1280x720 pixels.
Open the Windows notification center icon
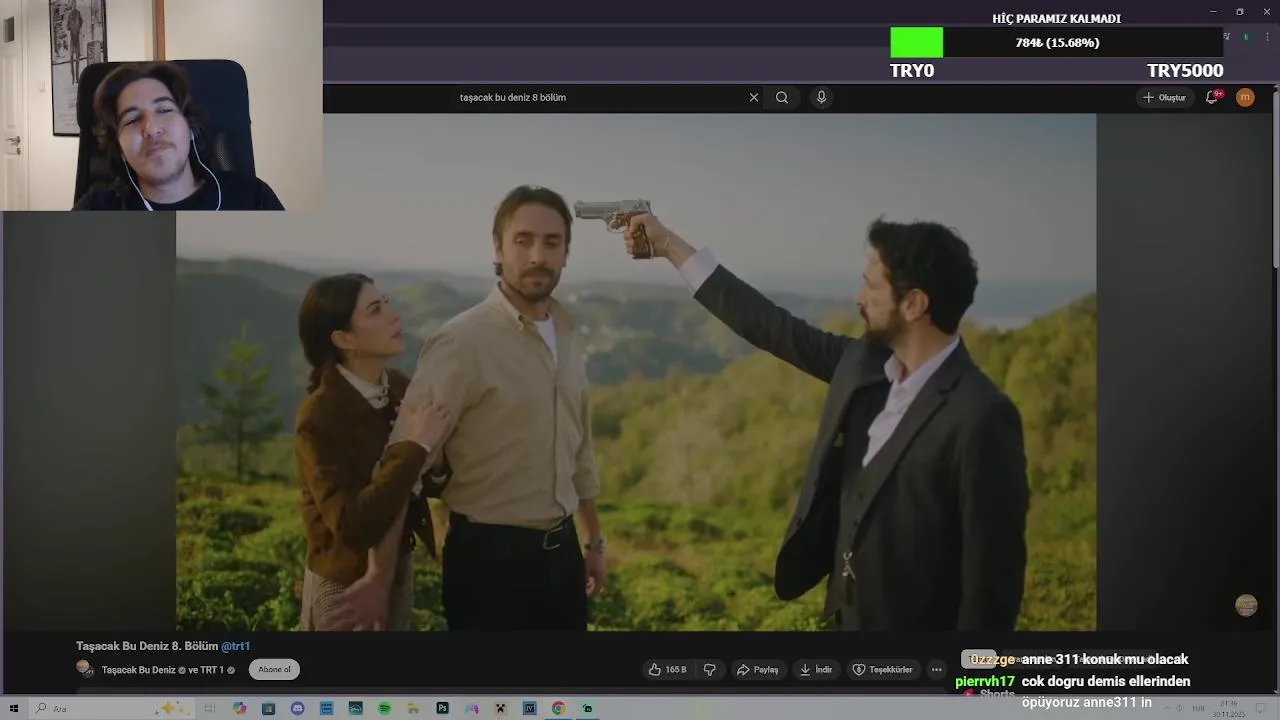1261,708
